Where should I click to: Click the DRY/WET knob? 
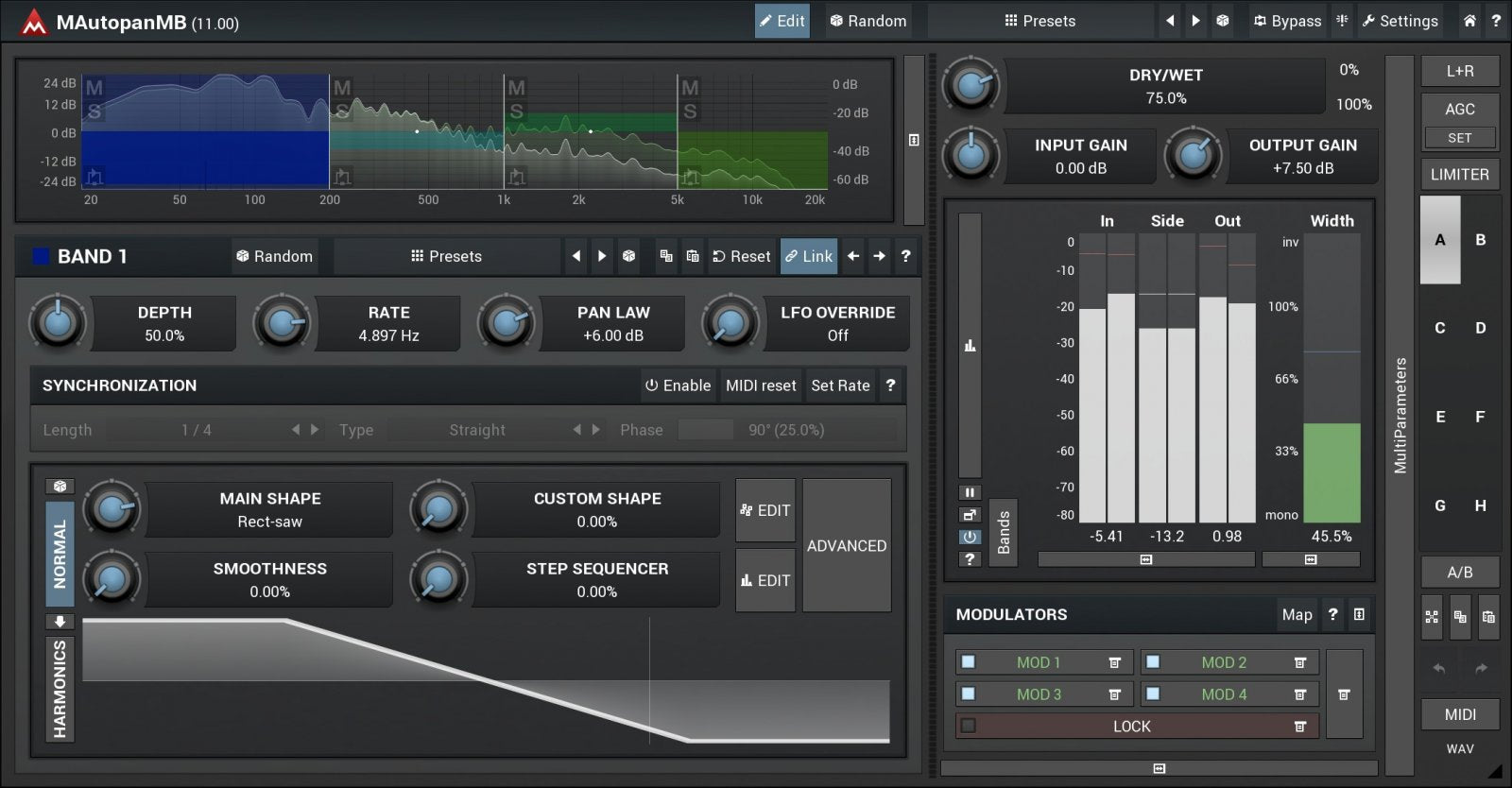click(x=971, y=86)
